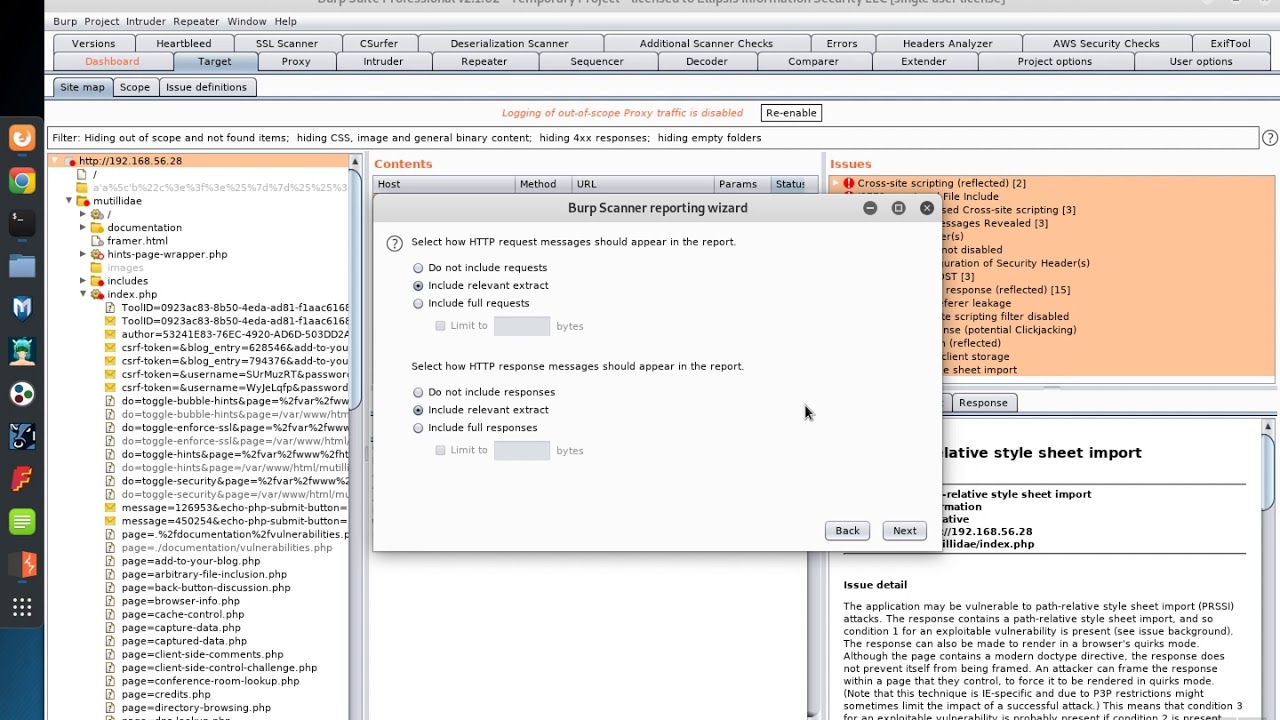Show applications grid in the dock
The width and height of the screenshot is (1280, 720).
(22, 607)
